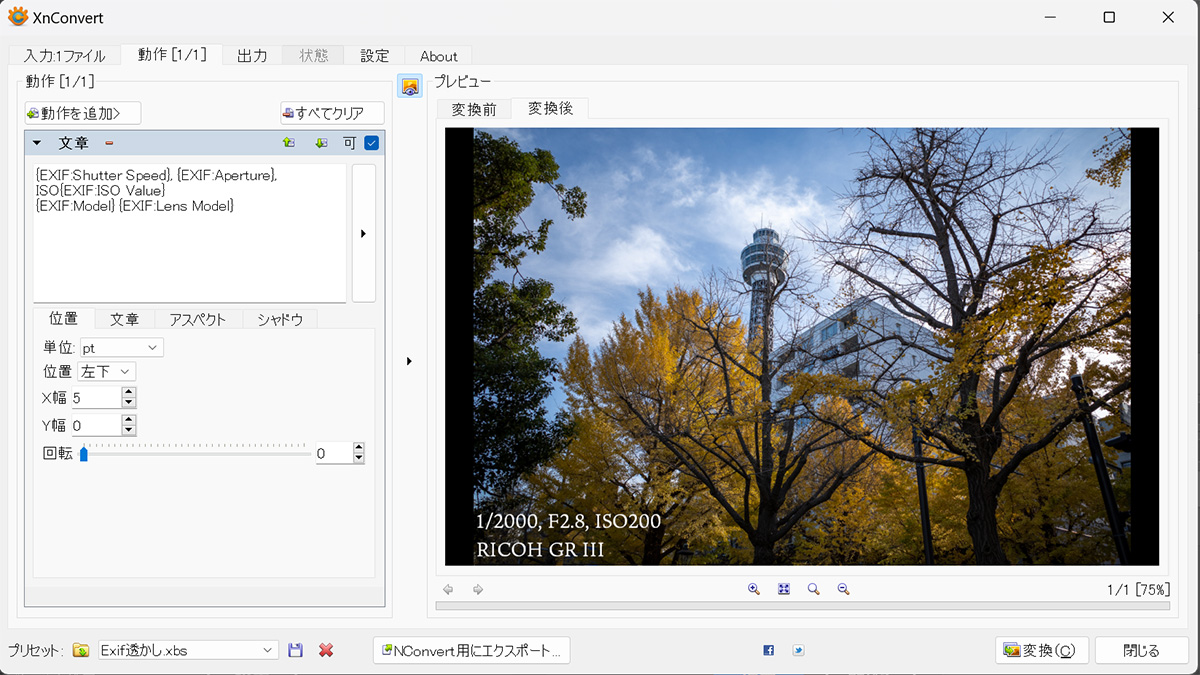Delete the preset with red X icon

coord(326,650)
